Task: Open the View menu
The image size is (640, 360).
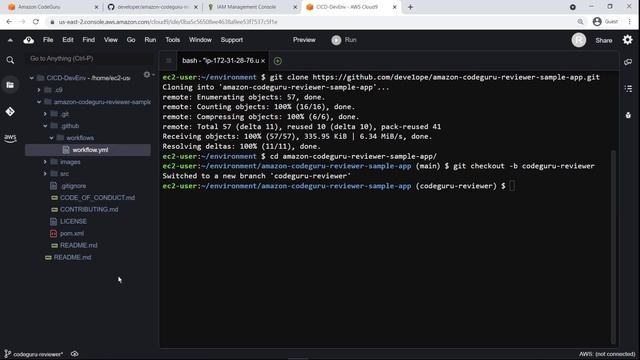Action: (111, 40)
